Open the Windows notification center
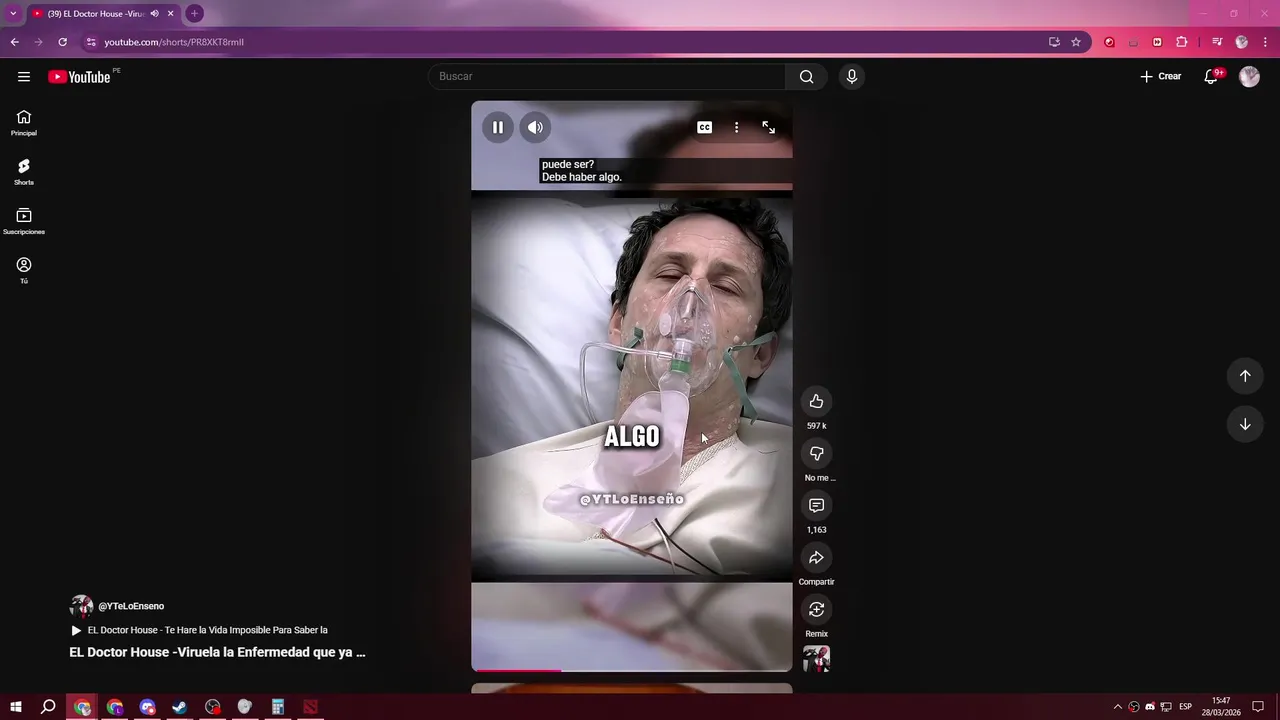The image size is (1280, 720). pos(1258,707)
